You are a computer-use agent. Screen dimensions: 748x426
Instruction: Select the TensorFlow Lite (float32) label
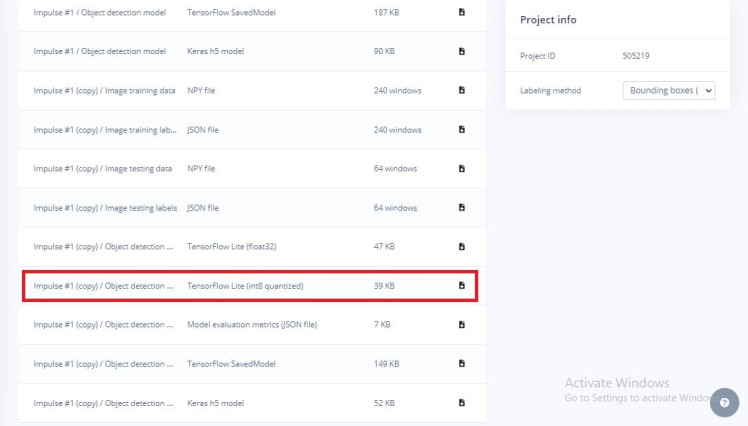click(230, 246)
